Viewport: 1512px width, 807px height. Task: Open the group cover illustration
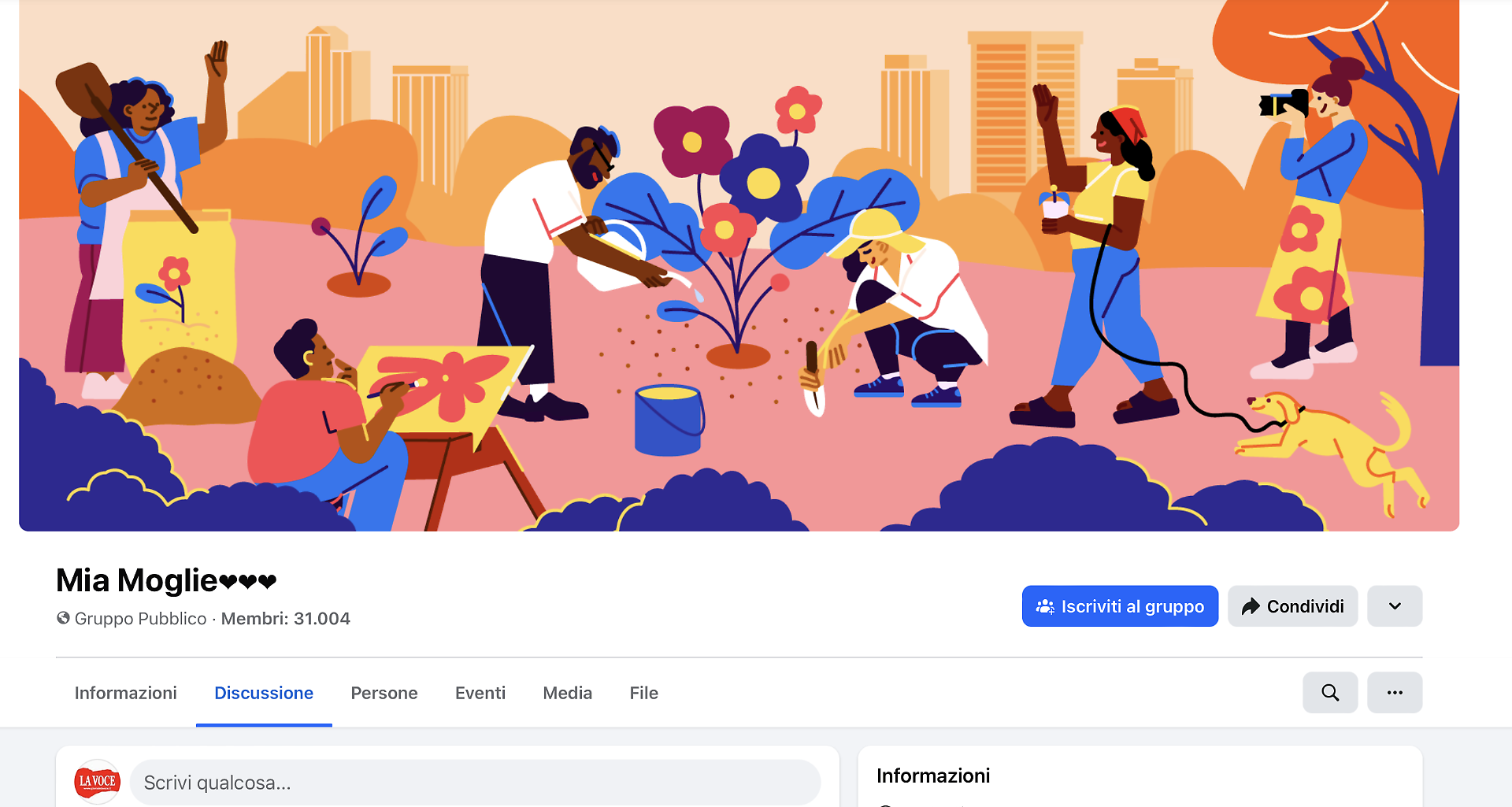(739, 265)
